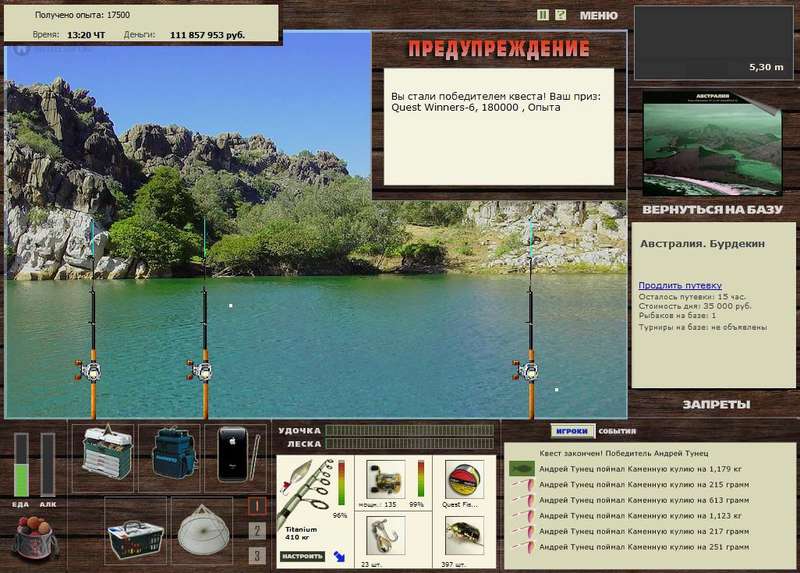800x573 pixels.
Task: Open the groundbait bucket with boilies
Action: pyautogui.click(x=34, y=537)
